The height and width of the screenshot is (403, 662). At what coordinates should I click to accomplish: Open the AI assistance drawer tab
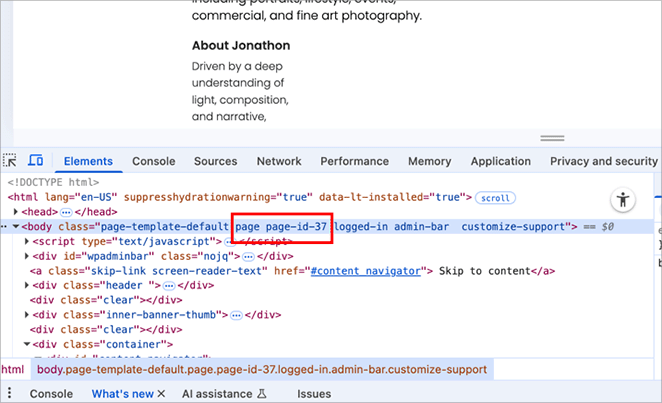[x=224, y=394]
